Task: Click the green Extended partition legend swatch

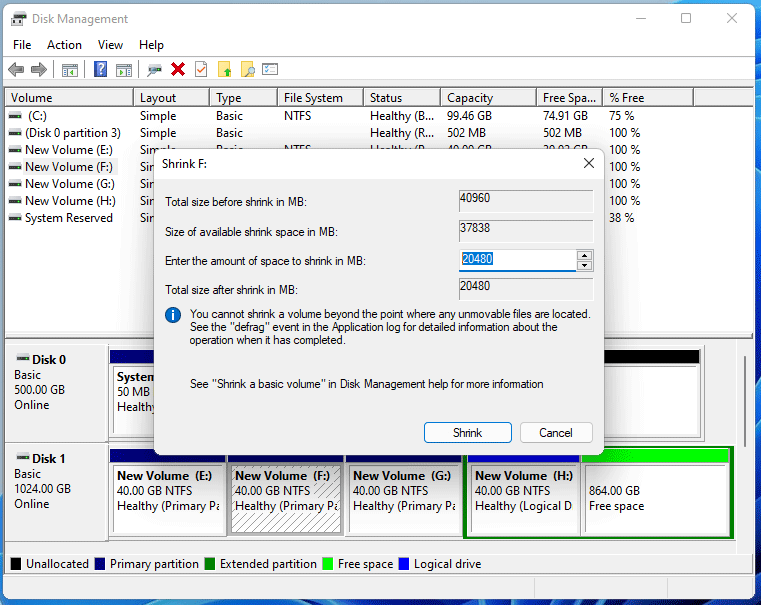Action: click(210, 564)
